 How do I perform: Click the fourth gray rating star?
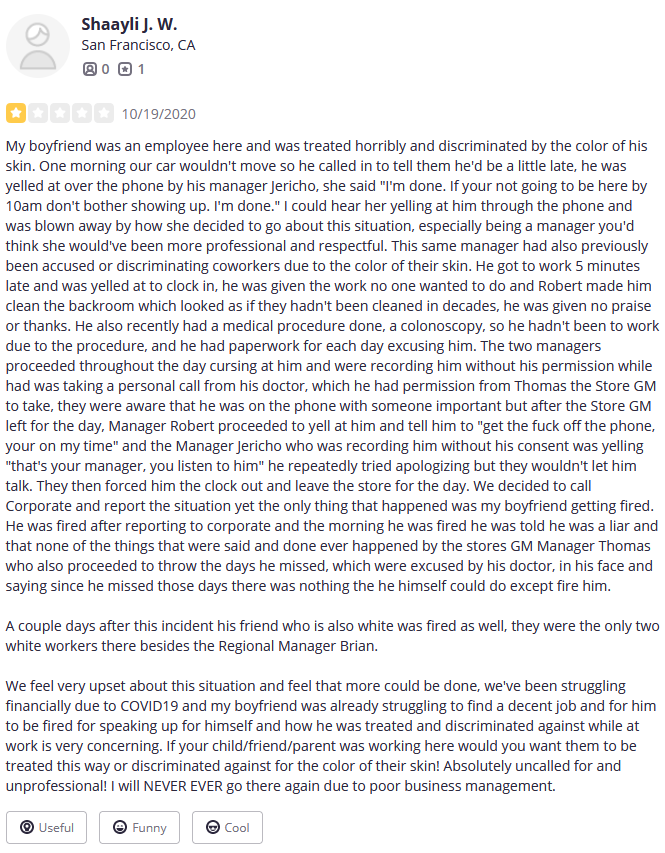tap(82, 113)
